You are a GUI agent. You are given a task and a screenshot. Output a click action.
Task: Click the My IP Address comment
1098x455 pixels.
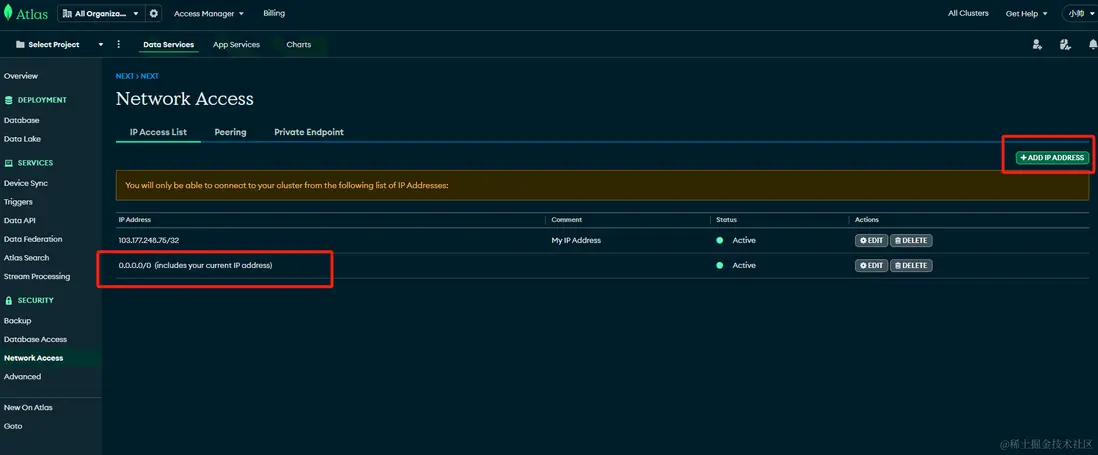(576, 241)
